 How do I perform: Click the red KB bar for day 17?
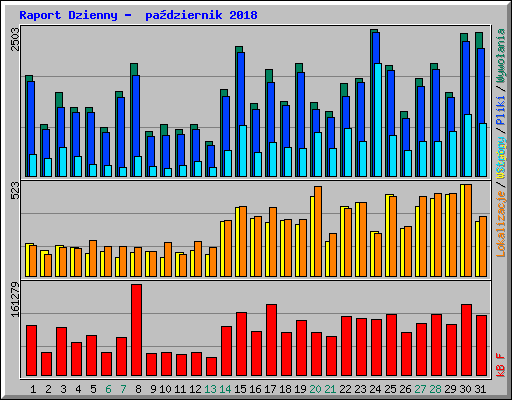coord(271,340)
